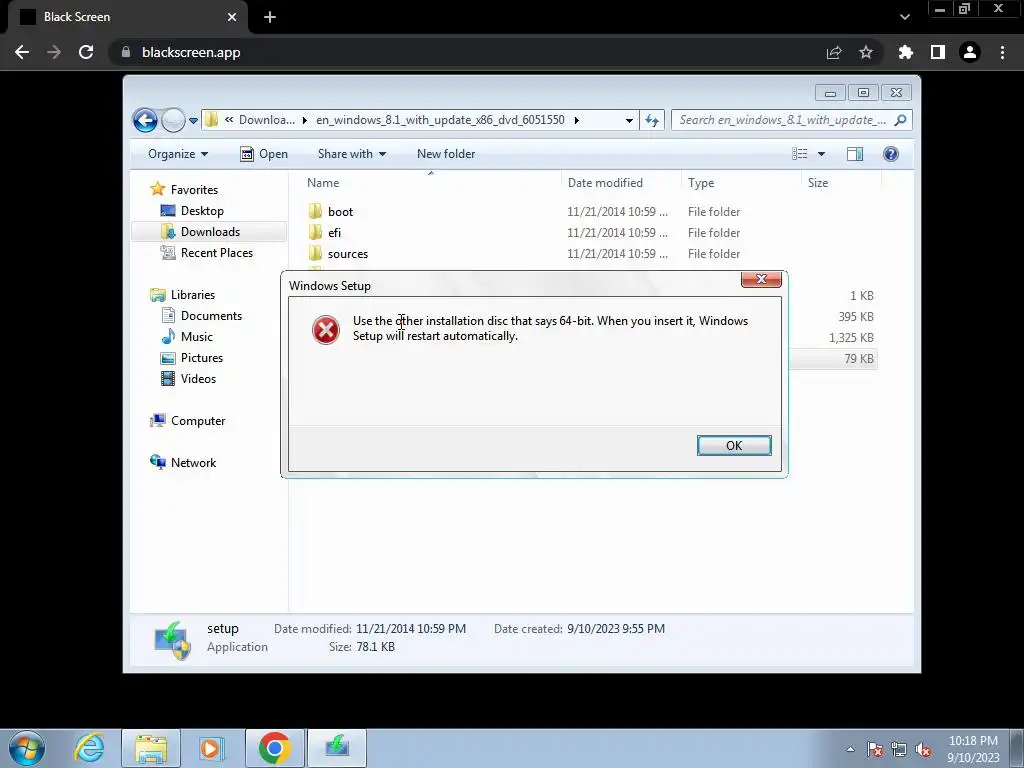Viewport: 1024px width, 768px height.
Task: Change your view icon in Explorer
Action: (x=799, y=154)
